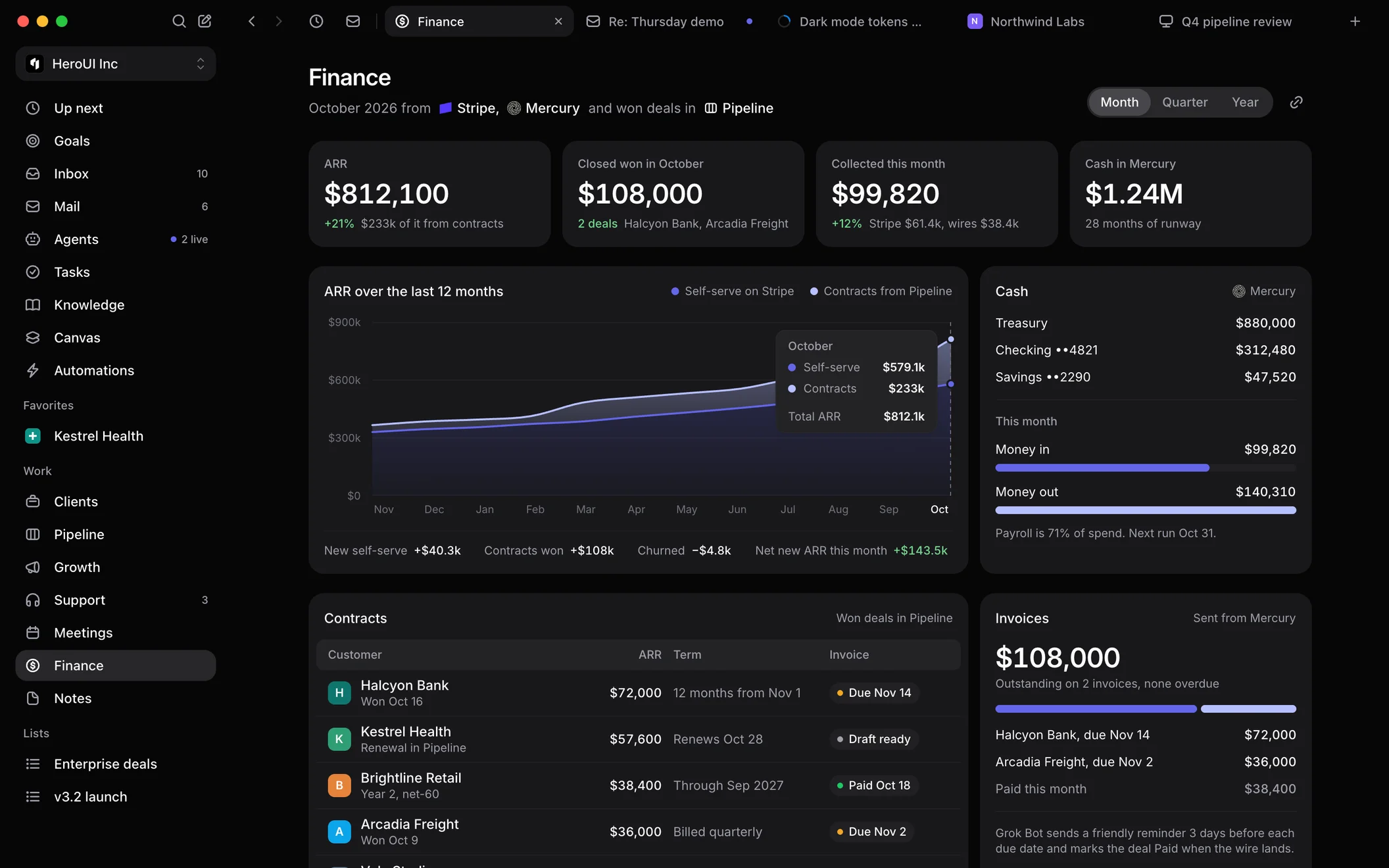This screenshot has height=868, width=1389.
Task: Add a new tab with plus icon
Action: [x=1355, y=21]
